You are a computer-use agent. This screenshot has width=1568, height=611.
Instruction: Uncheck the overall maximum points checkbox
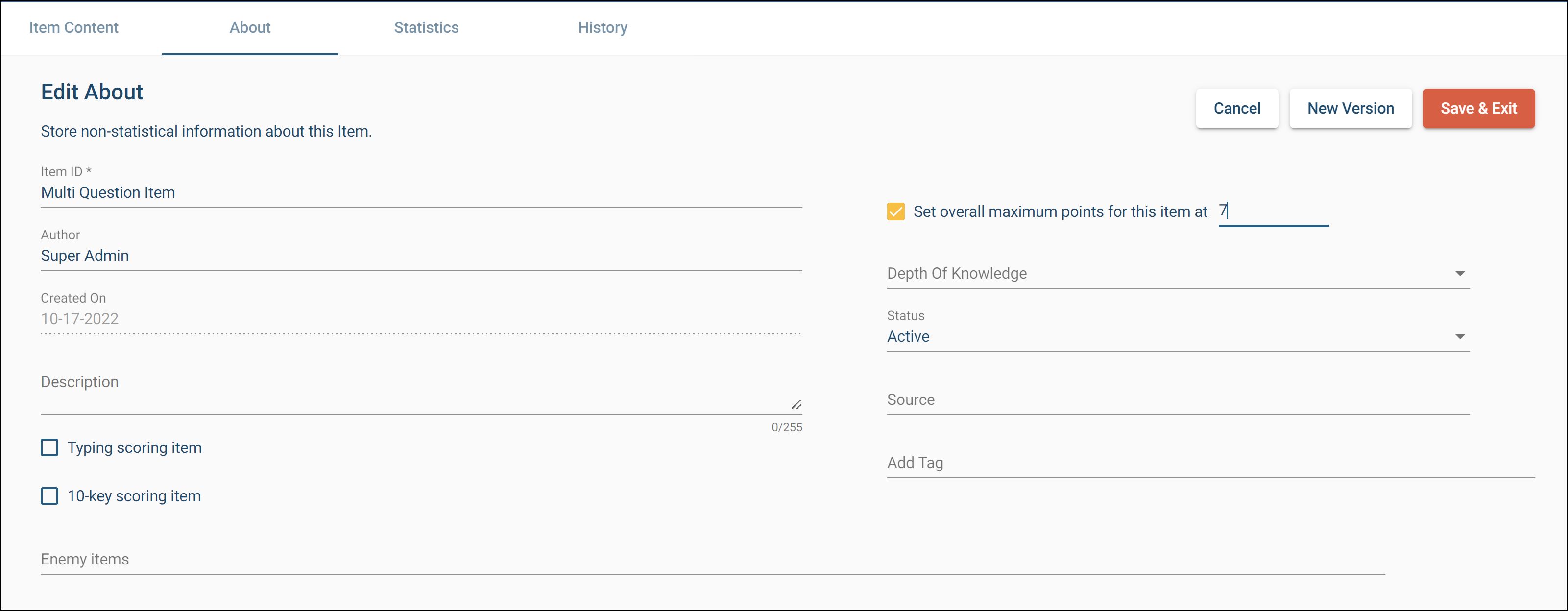(x=895, y=211)
